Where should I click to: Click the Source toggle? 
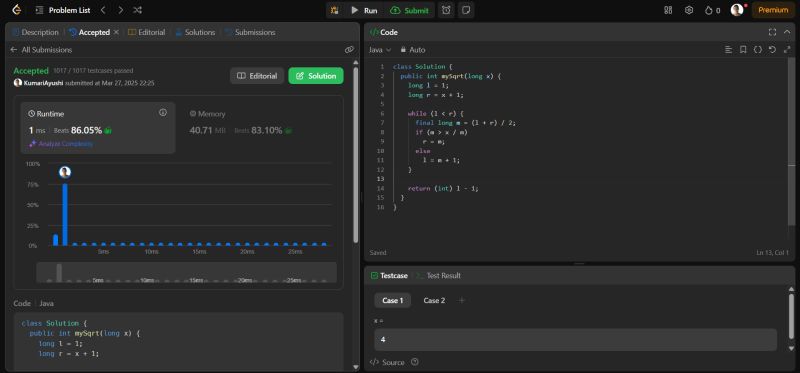pyautogui.click(x=387, y=362)
